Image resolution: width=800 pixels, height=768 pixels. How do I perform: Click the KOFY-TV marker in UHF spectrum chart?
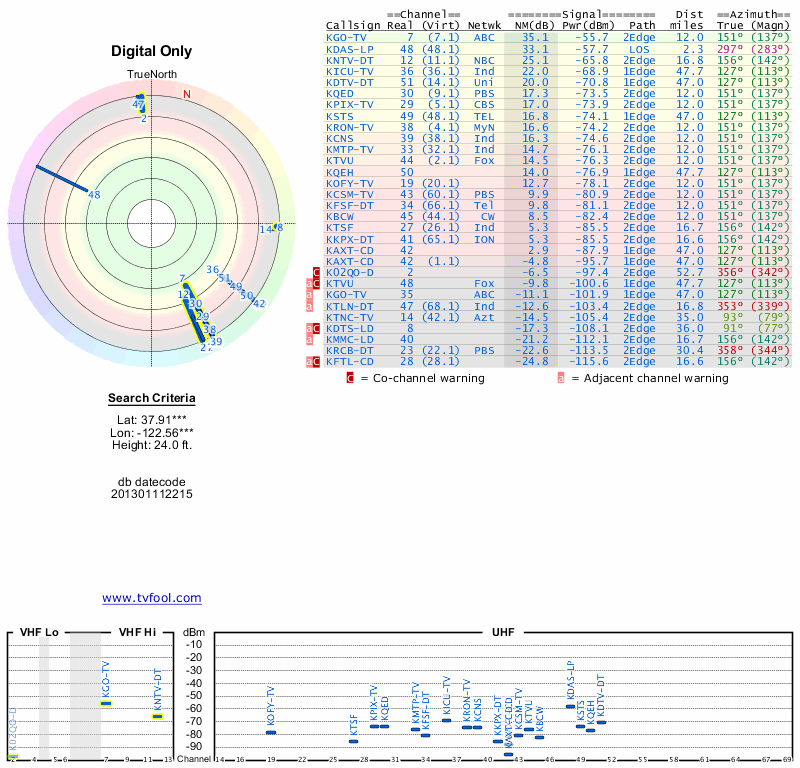tap(271, 732)
